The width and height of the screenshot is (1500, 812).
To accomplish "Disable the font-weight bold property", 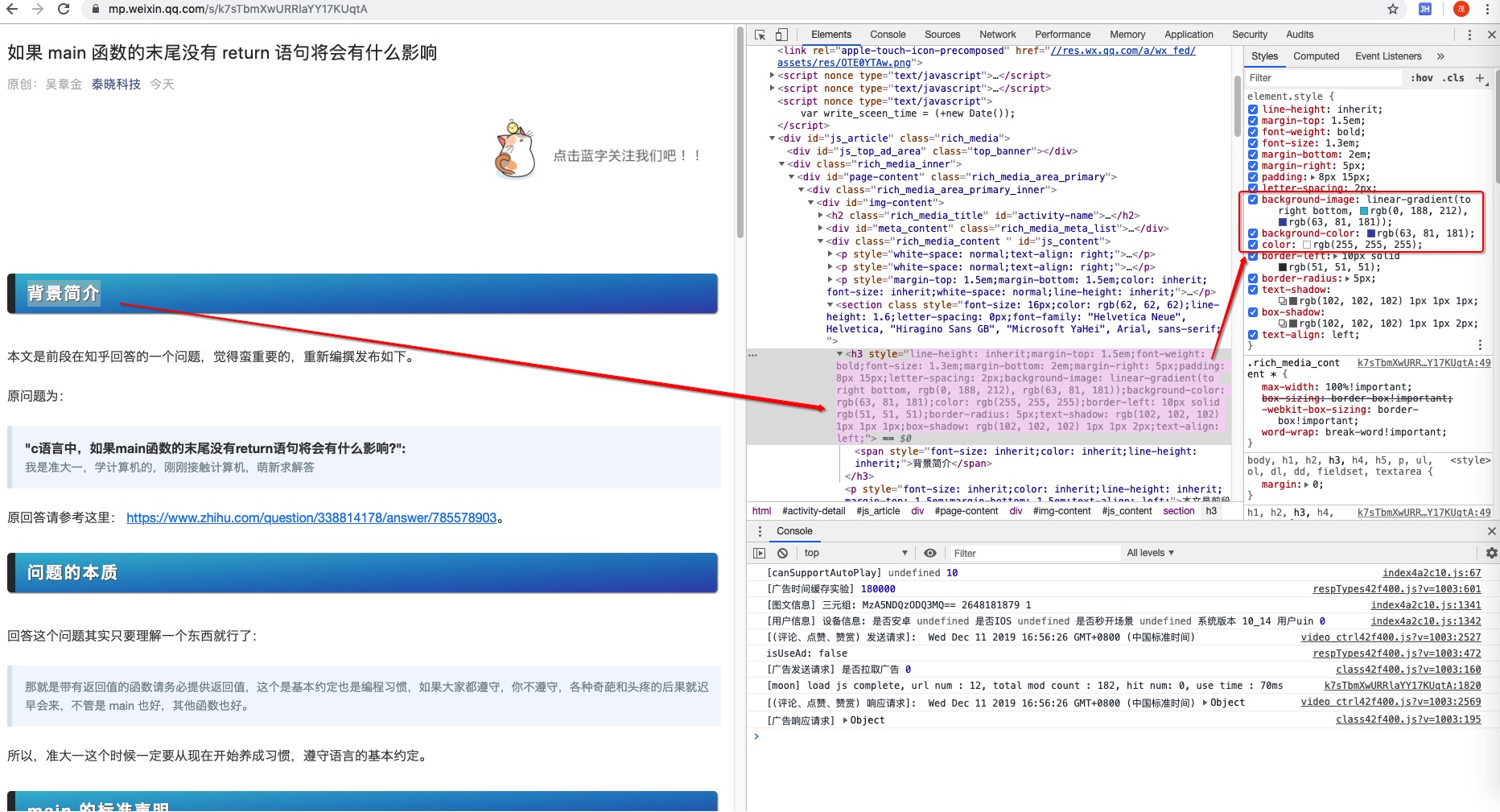I will coord(1253,132).
